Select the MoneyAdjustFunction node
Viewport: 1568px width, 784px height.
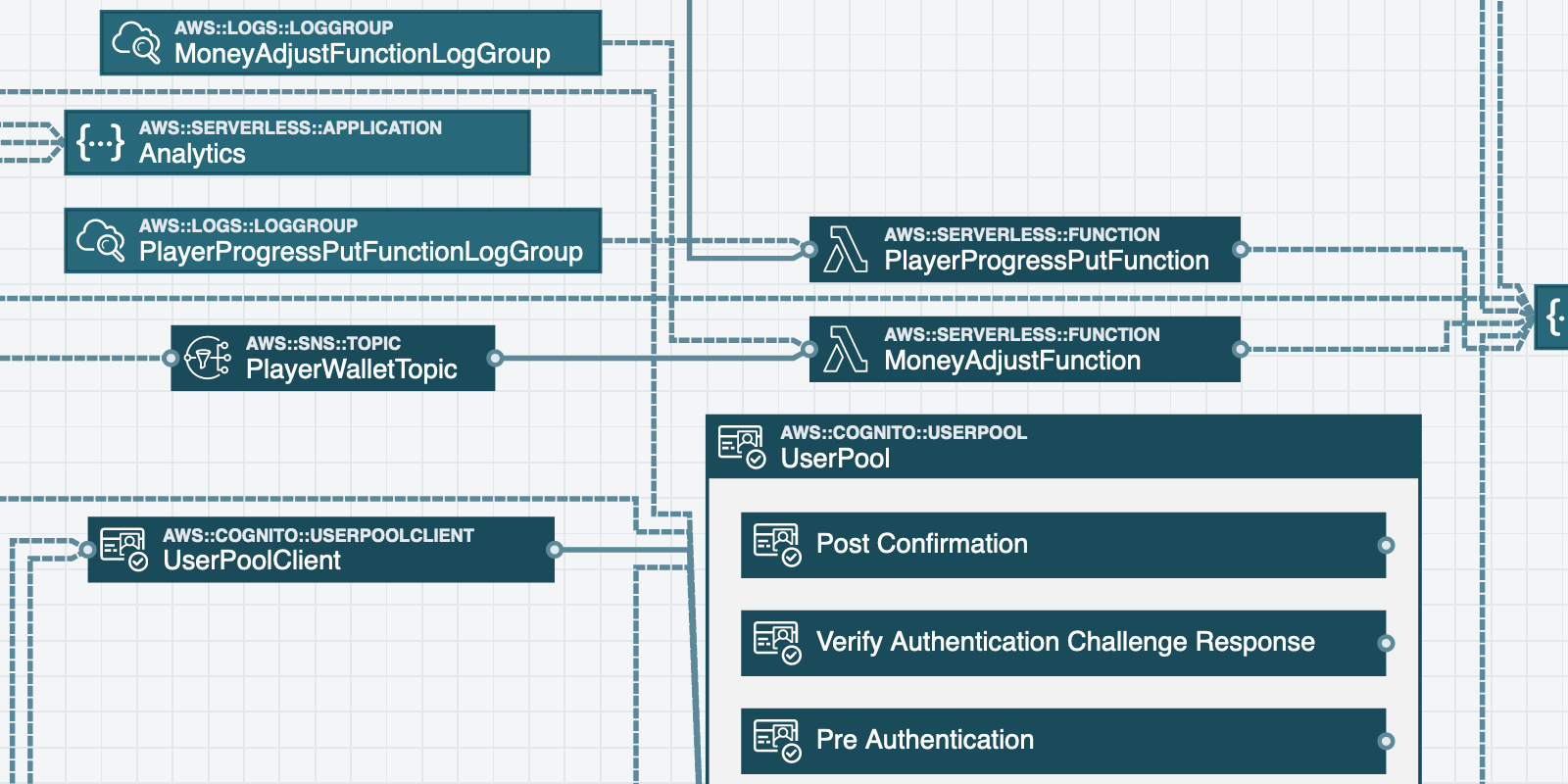pos(1025,349)
